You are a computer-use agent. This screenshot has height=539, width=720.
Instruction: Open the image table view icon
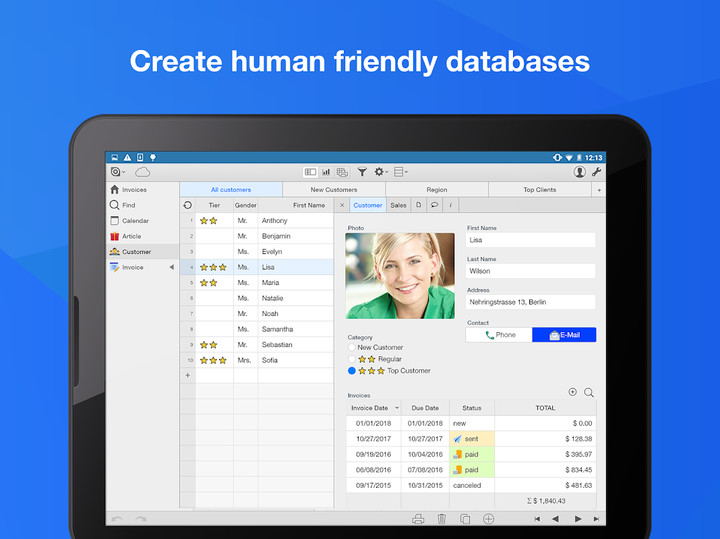click(342, 172)
